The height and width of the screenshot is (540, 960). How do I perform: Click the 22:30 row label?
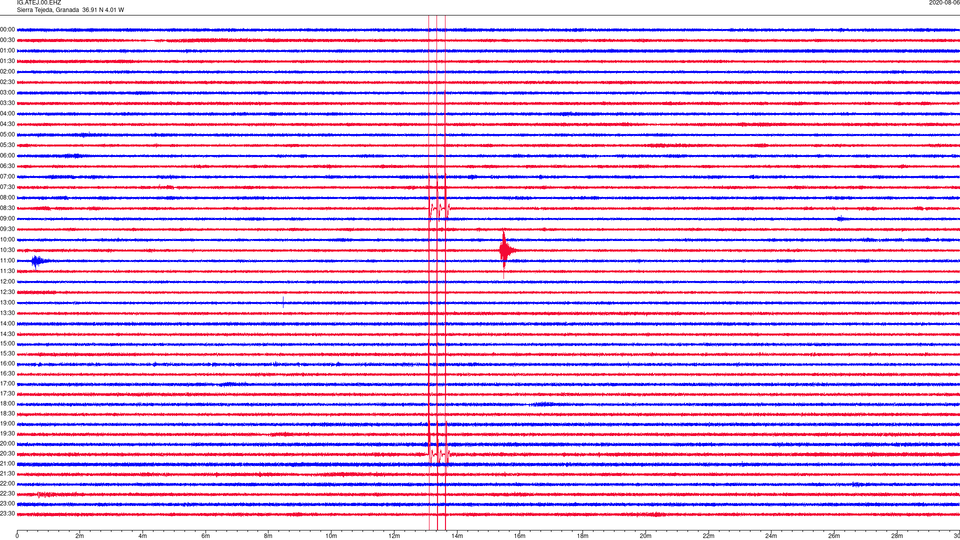point(7,493)
